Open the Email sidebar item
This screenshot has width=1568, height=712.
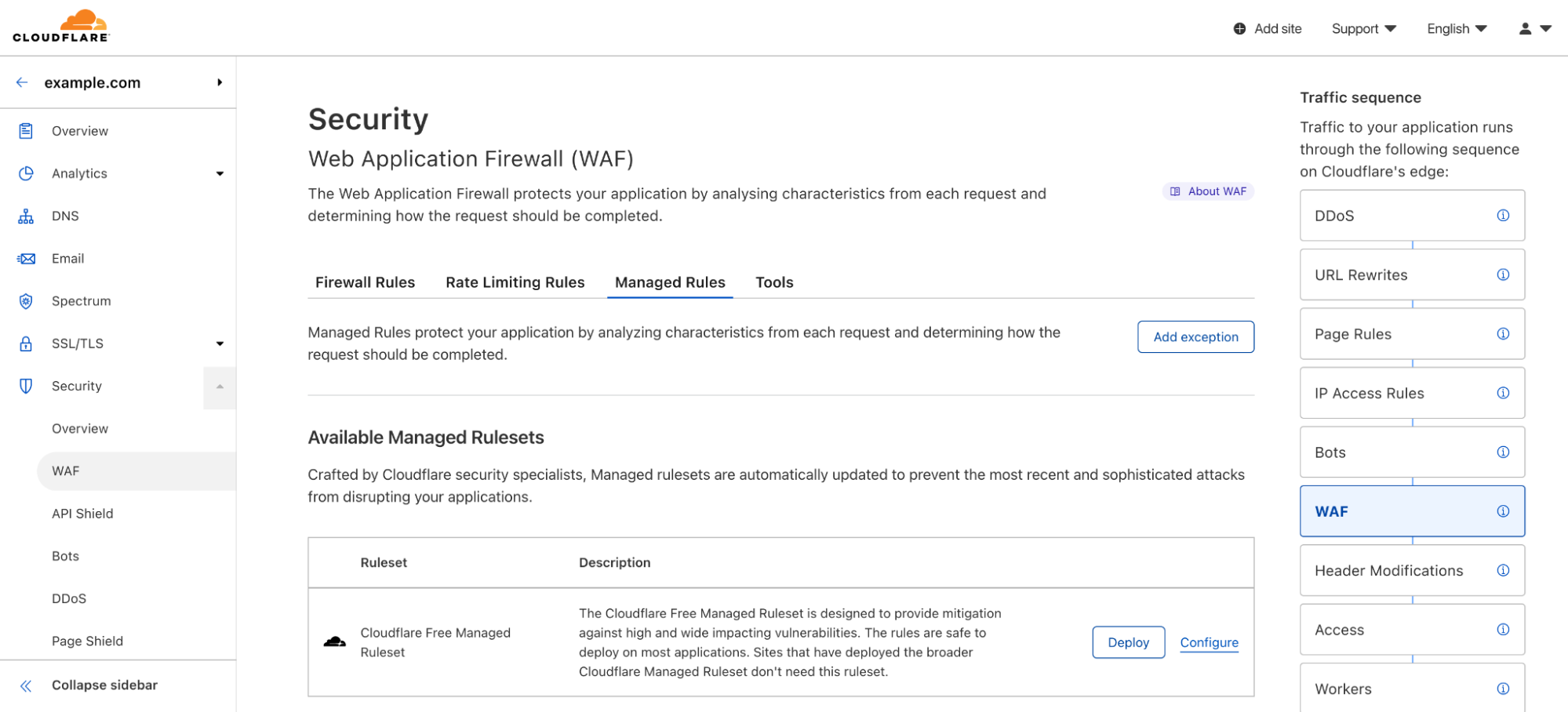[67, 259]
